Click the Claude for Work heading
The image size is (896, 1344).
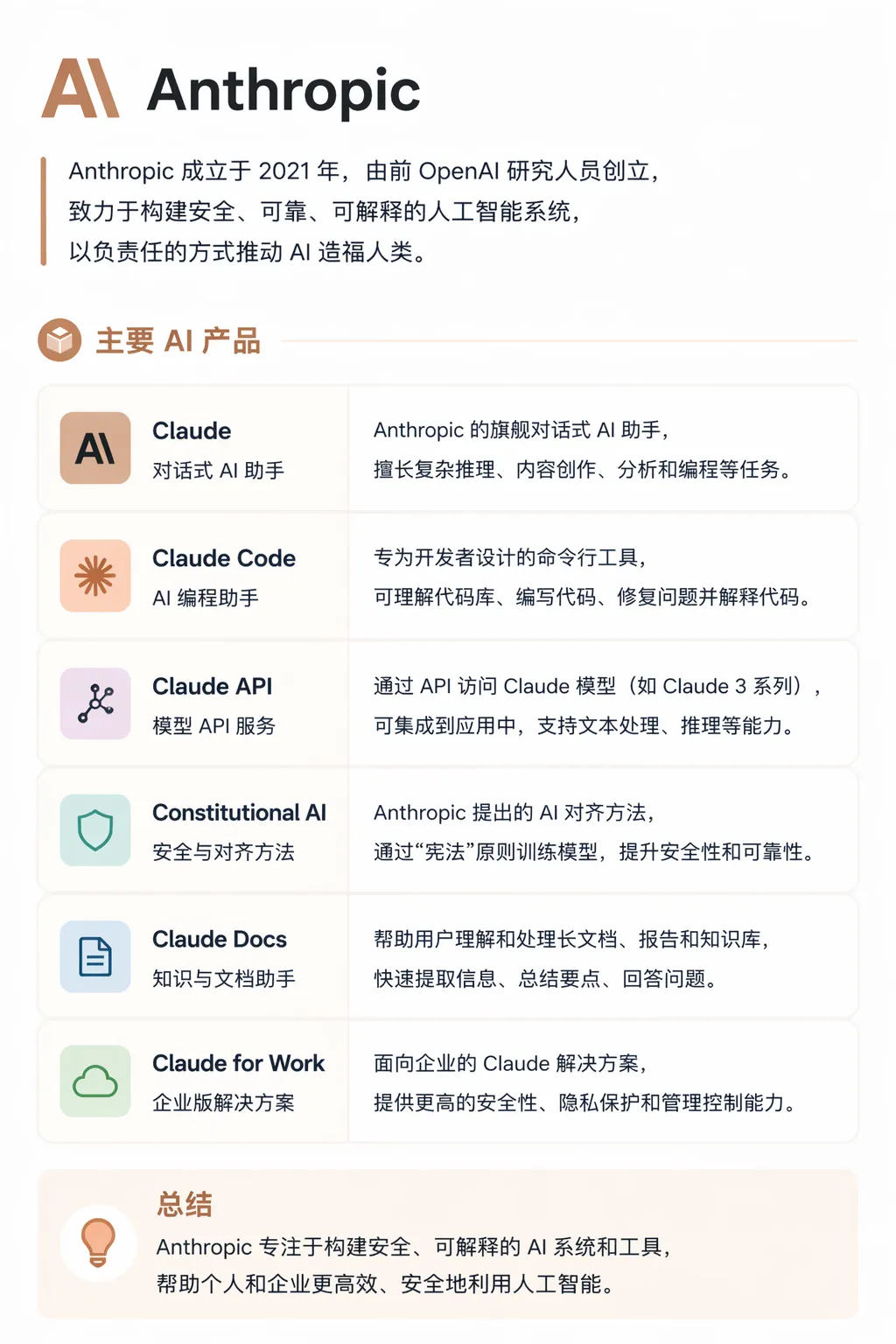pyautogui.click(x=238, y=1063)
